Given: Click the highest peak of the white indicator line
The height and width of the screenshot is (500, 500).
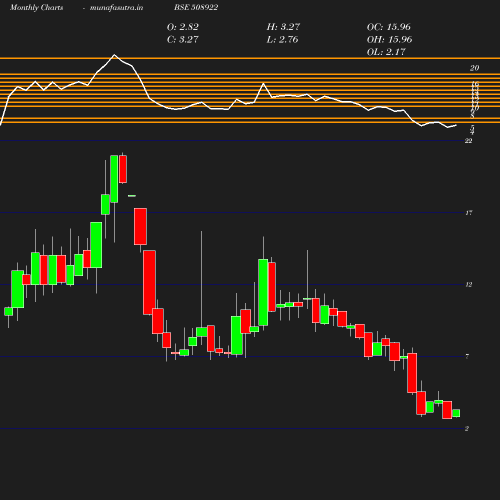Looking at the screenshot, I should click(x=114, y=55).
